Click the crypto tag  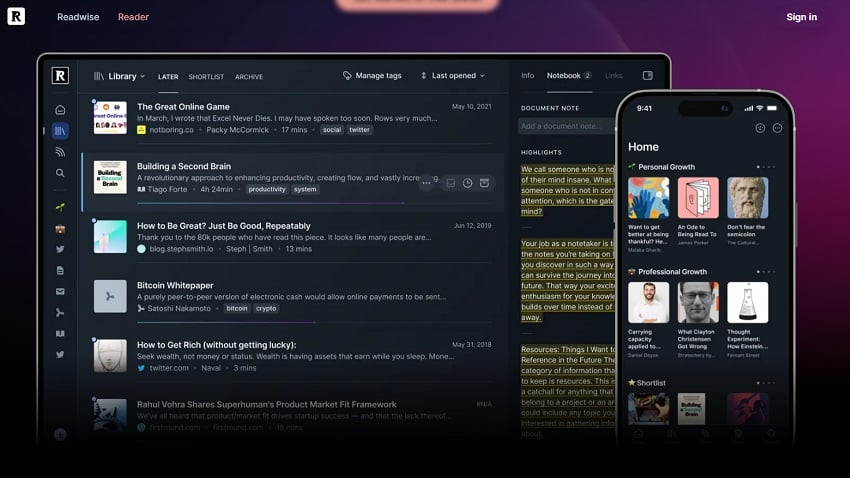[x=266, y=308]
